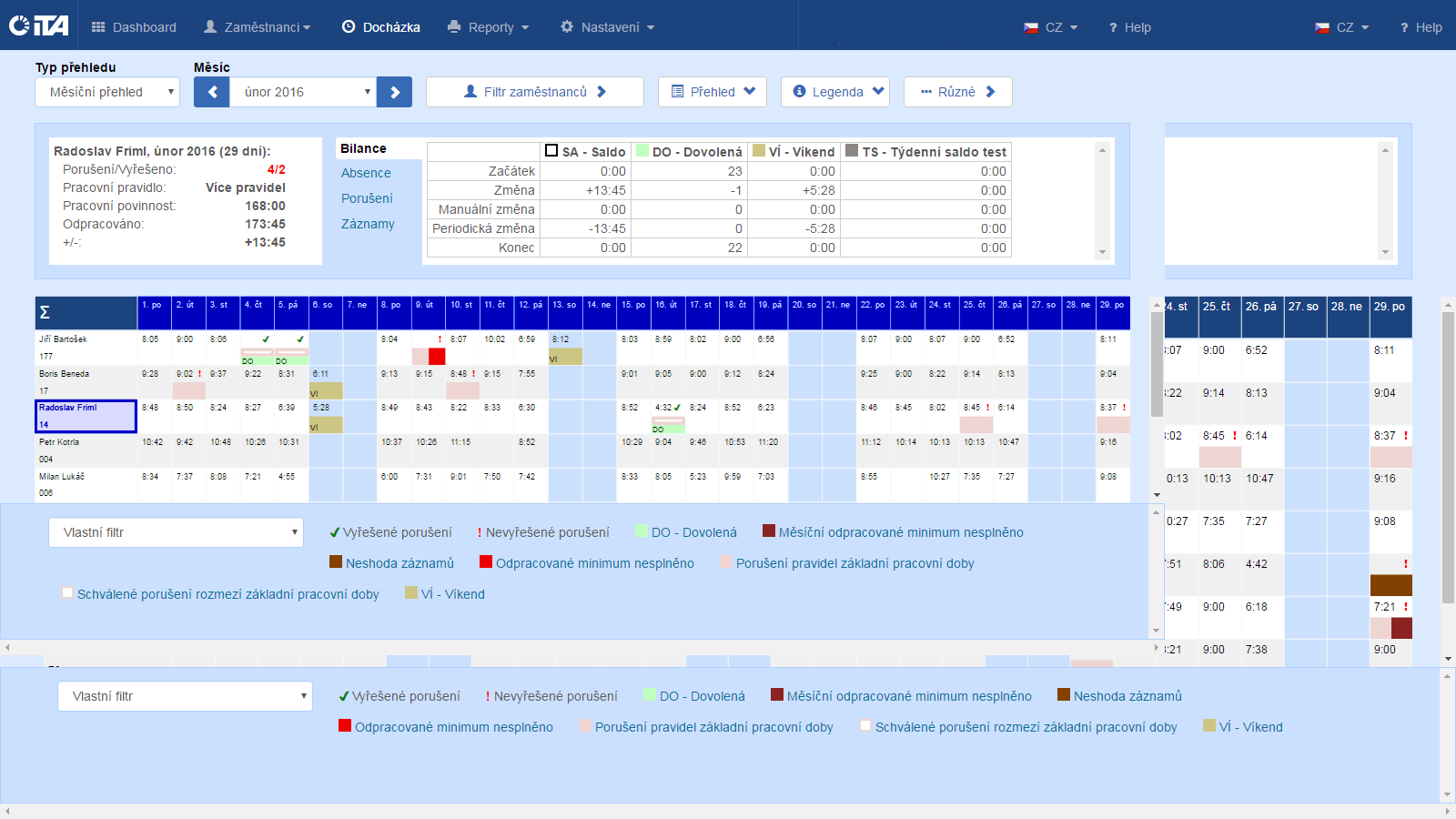Click red Odpracované minimum nesplněno swatch
The width and height of the screenshot is (1456, 819).
(486, 562)
